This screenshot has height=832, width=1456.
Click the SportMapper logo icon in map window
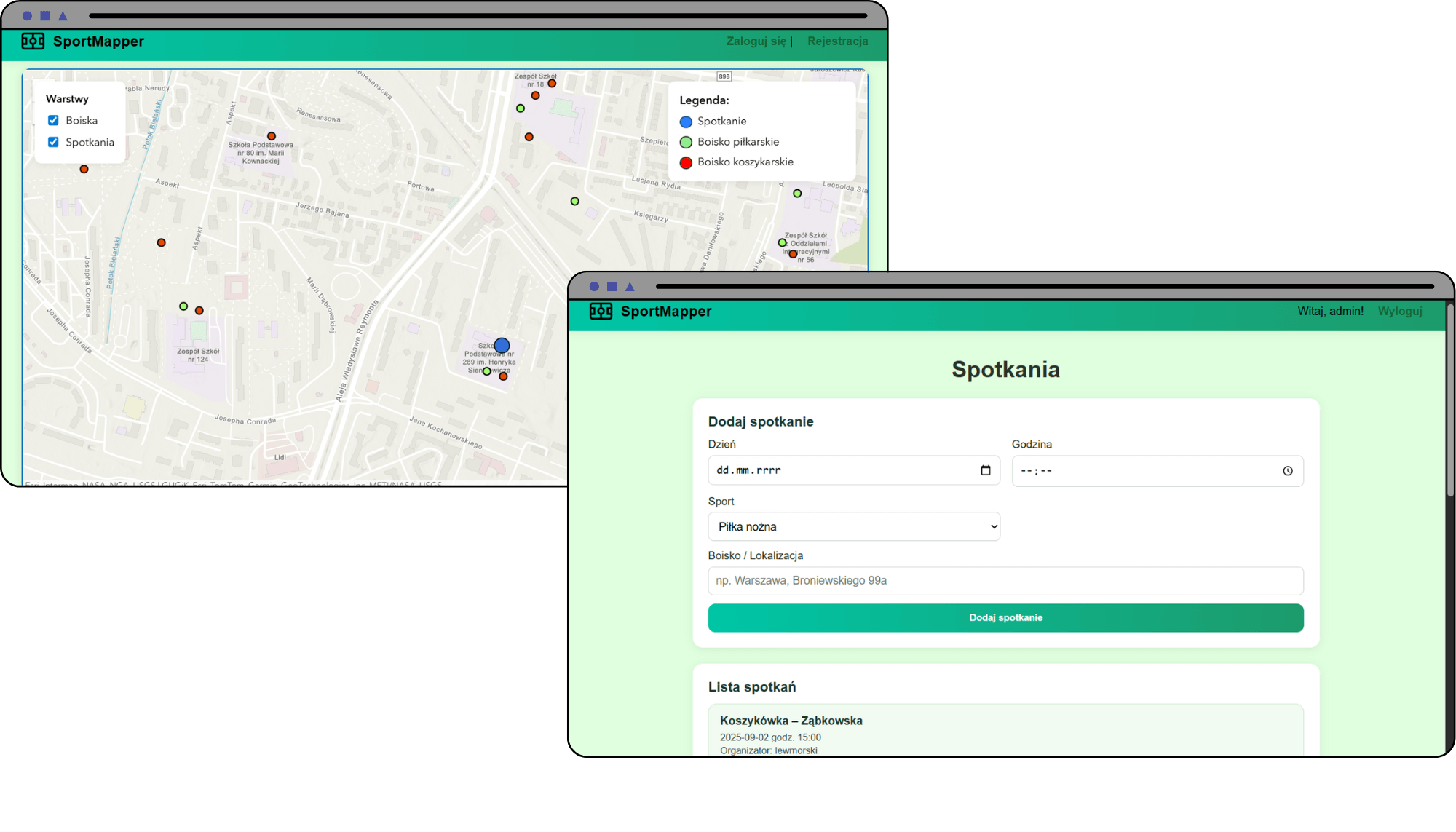(33, 41)
